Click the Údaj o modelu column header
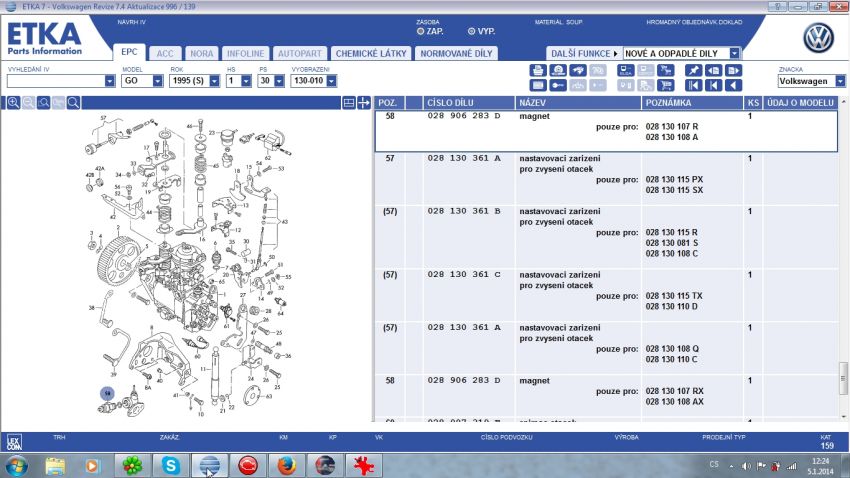The width and height of the screenshot is (850, 478). [x=800, y=102]
